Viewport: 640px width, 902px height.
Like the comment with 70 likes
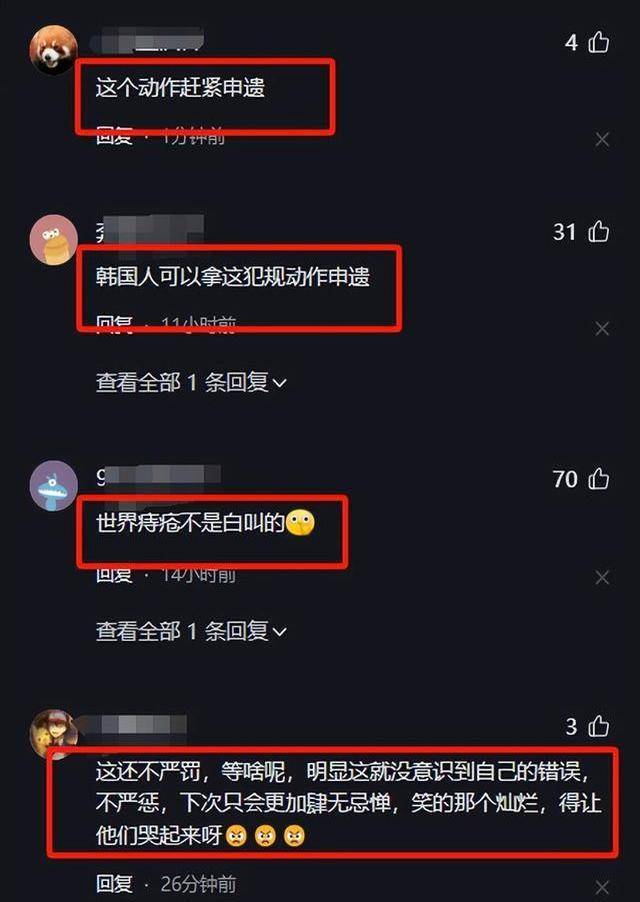coord(599,479)
